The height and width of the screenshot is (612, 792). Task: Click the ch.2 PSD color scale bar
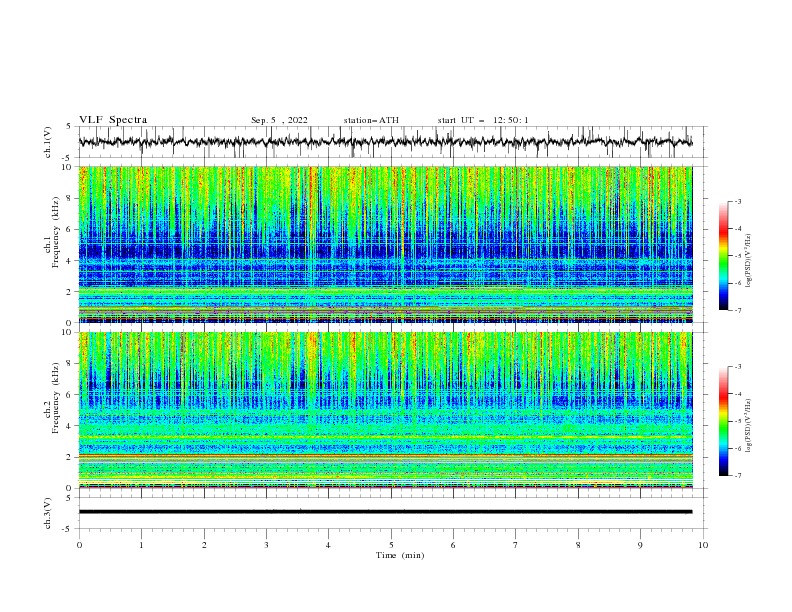click(724, 421)
